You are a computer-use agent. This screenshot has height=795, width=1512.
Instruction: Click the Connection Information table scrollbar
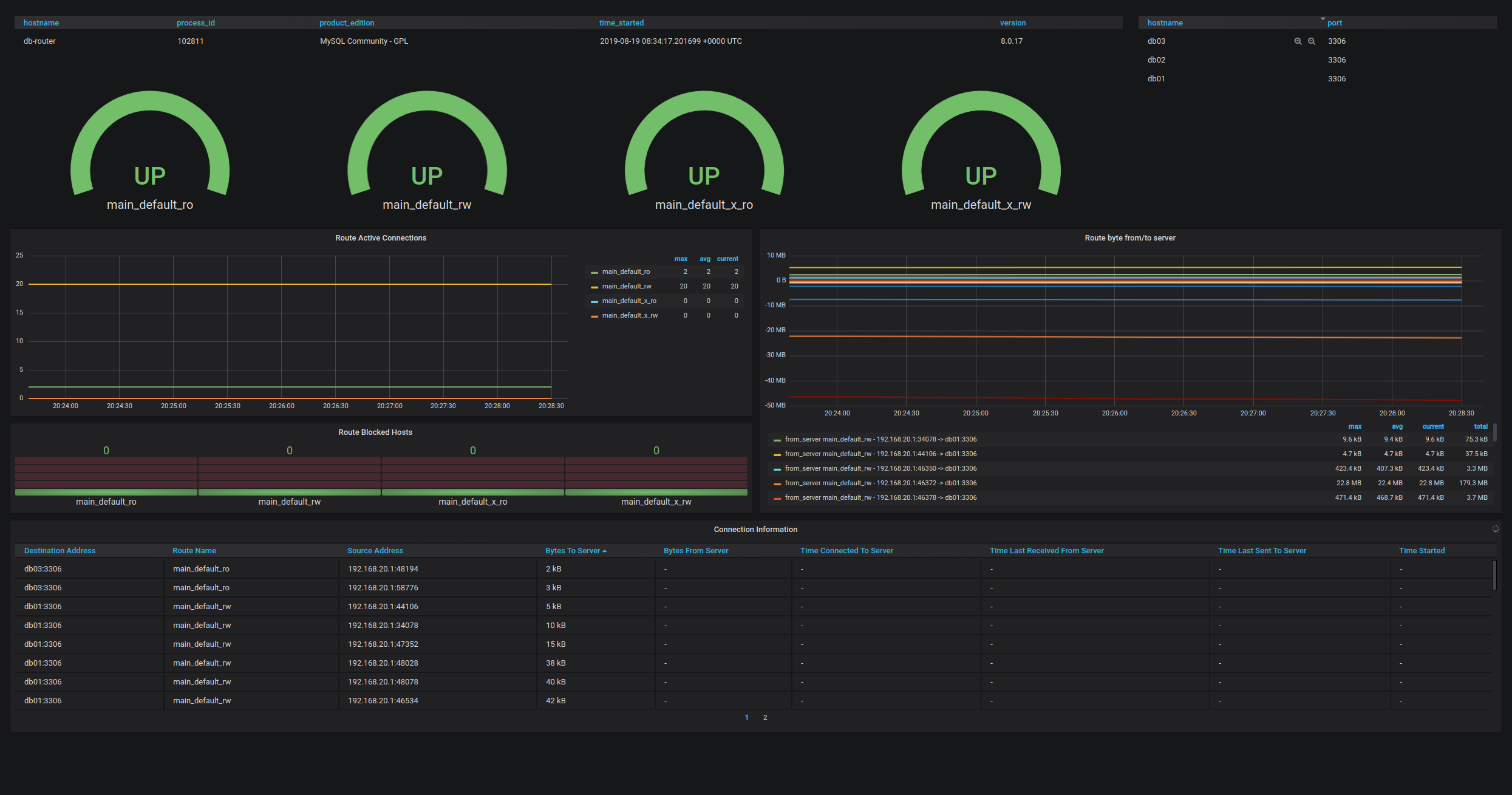pyautogui.click(x=1494, y=575)
